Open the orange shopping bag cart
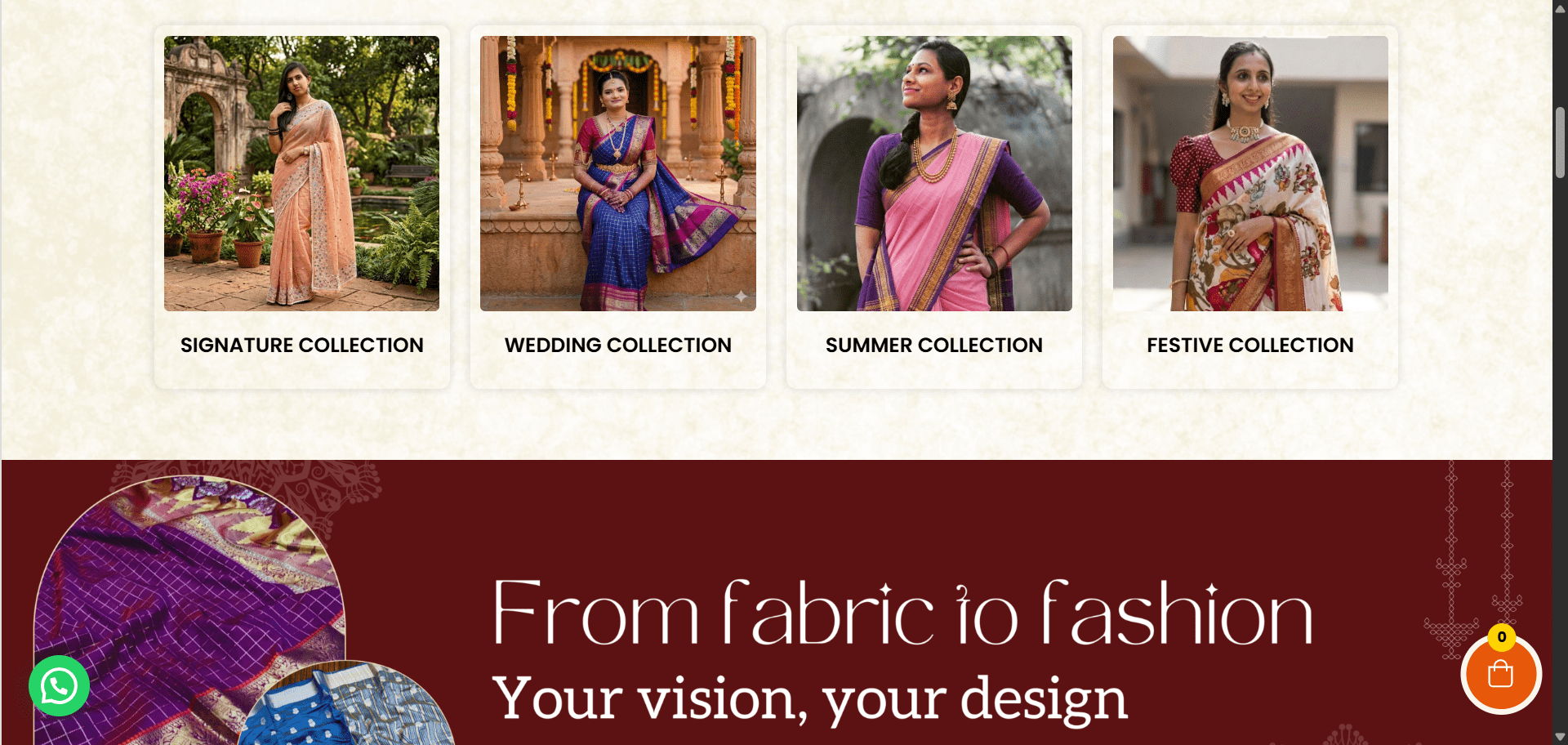This screenshot has width=1568, height=745. 1500,675
